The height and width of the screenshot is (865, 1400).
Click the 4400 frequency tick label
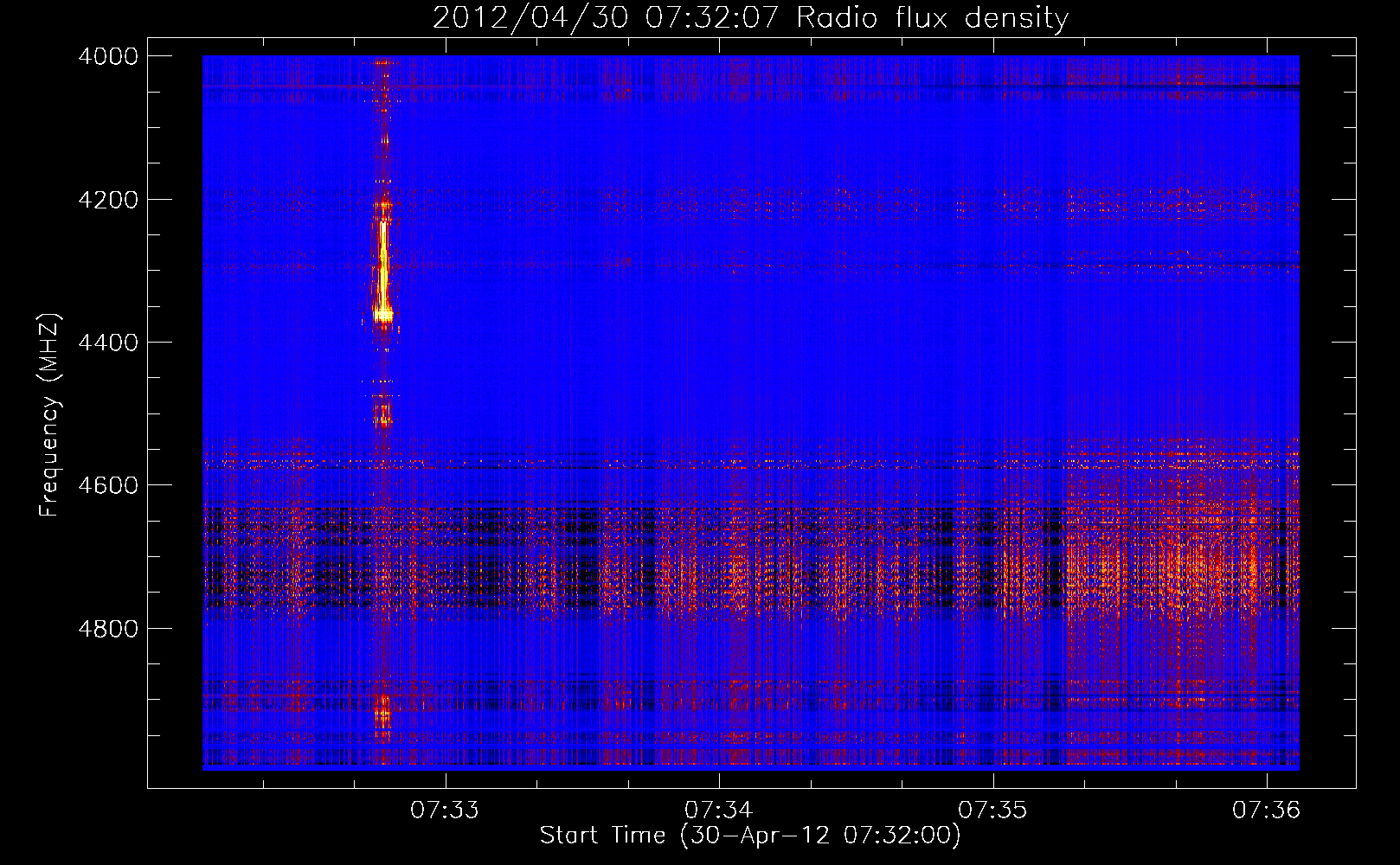pyautogui.click(x=108, y=343)
